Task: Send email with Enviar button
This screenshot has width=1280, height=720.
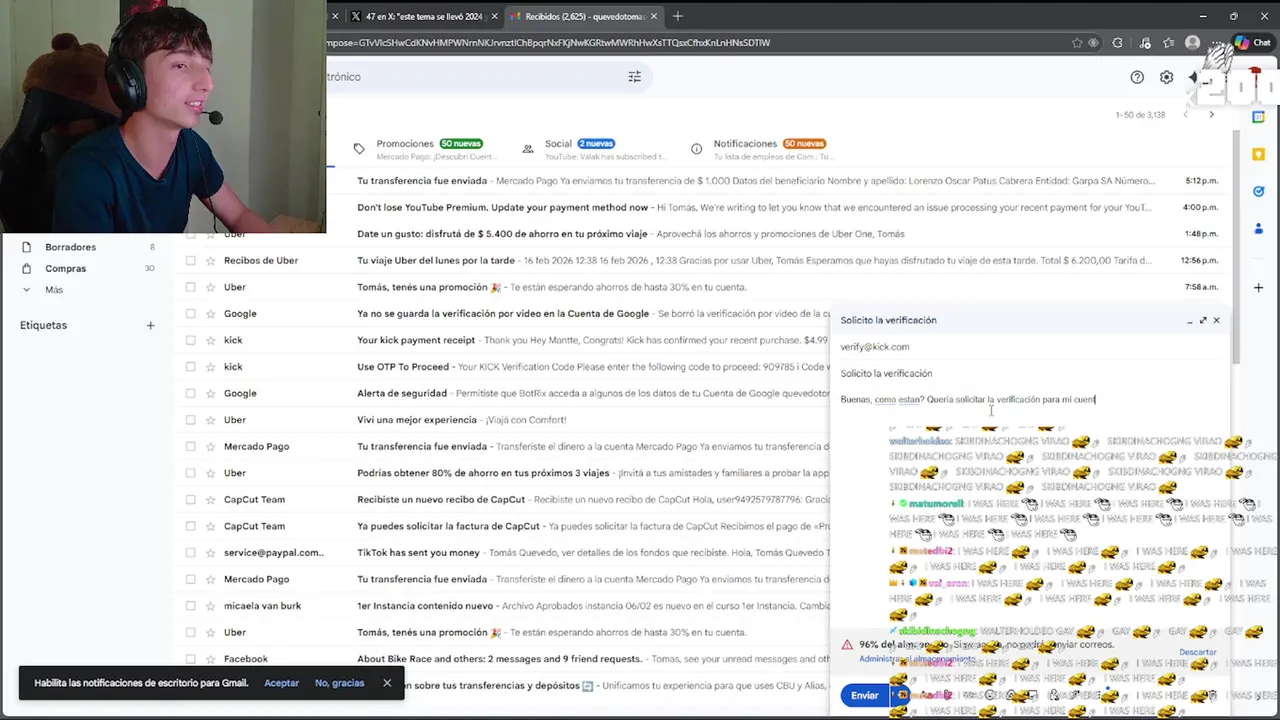Action: tap(864, 696)
